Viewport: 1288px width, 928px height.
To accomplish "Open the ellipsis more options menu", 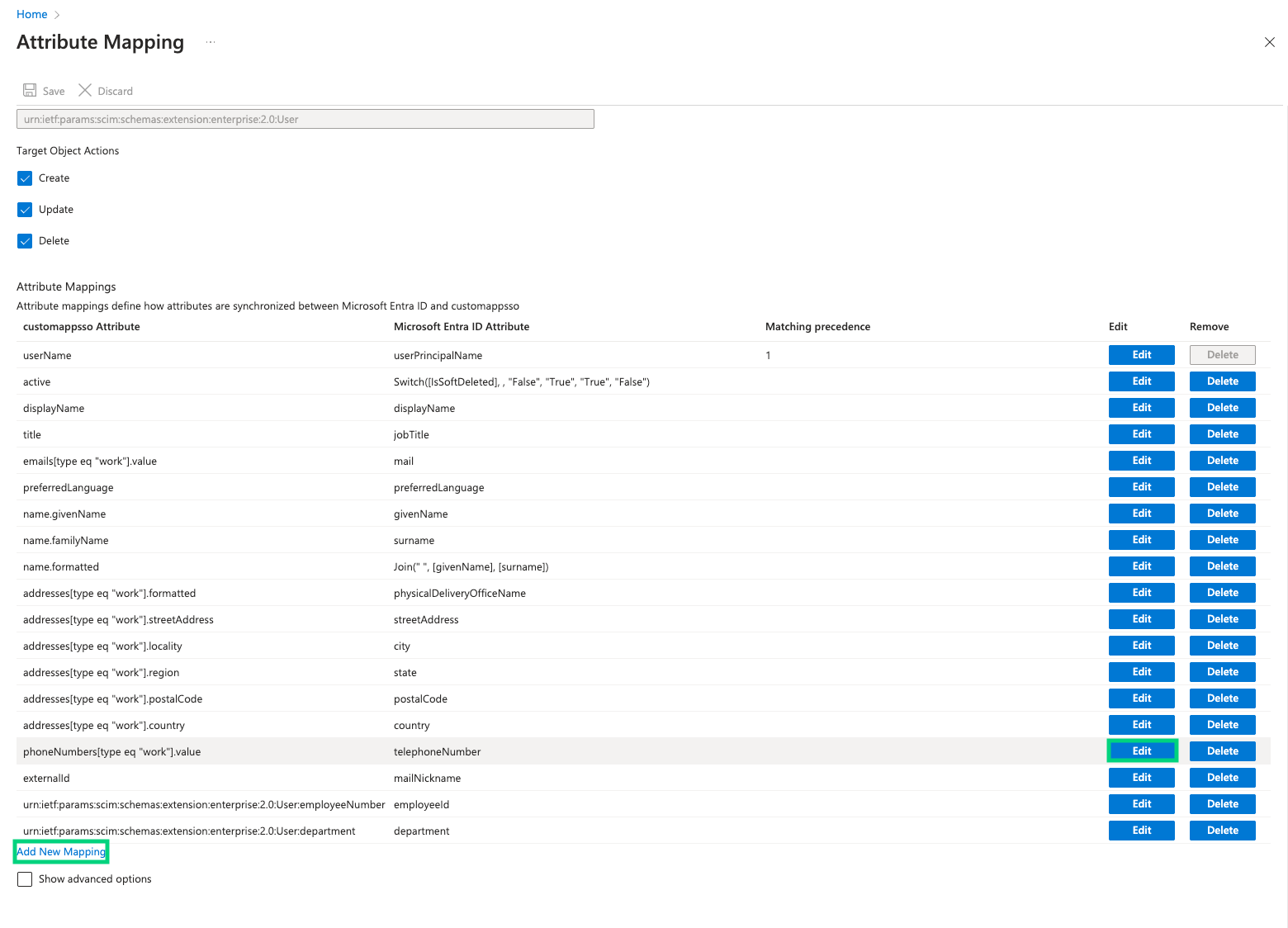I will point(211,42).
